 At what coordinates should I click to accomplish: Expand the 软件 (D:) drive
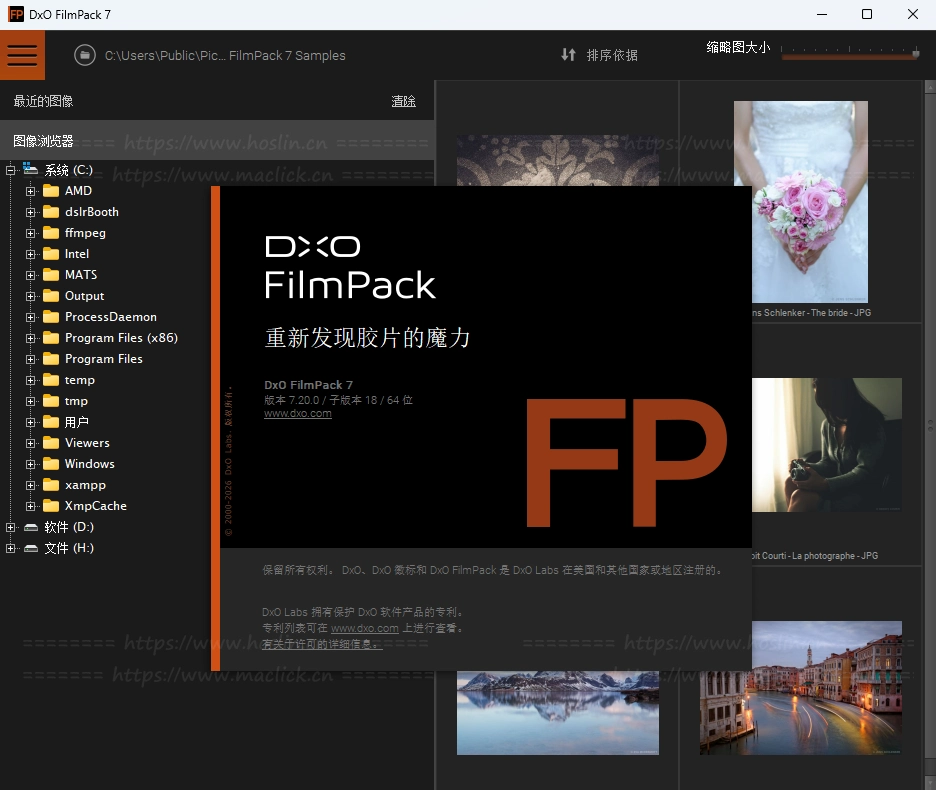10,527
